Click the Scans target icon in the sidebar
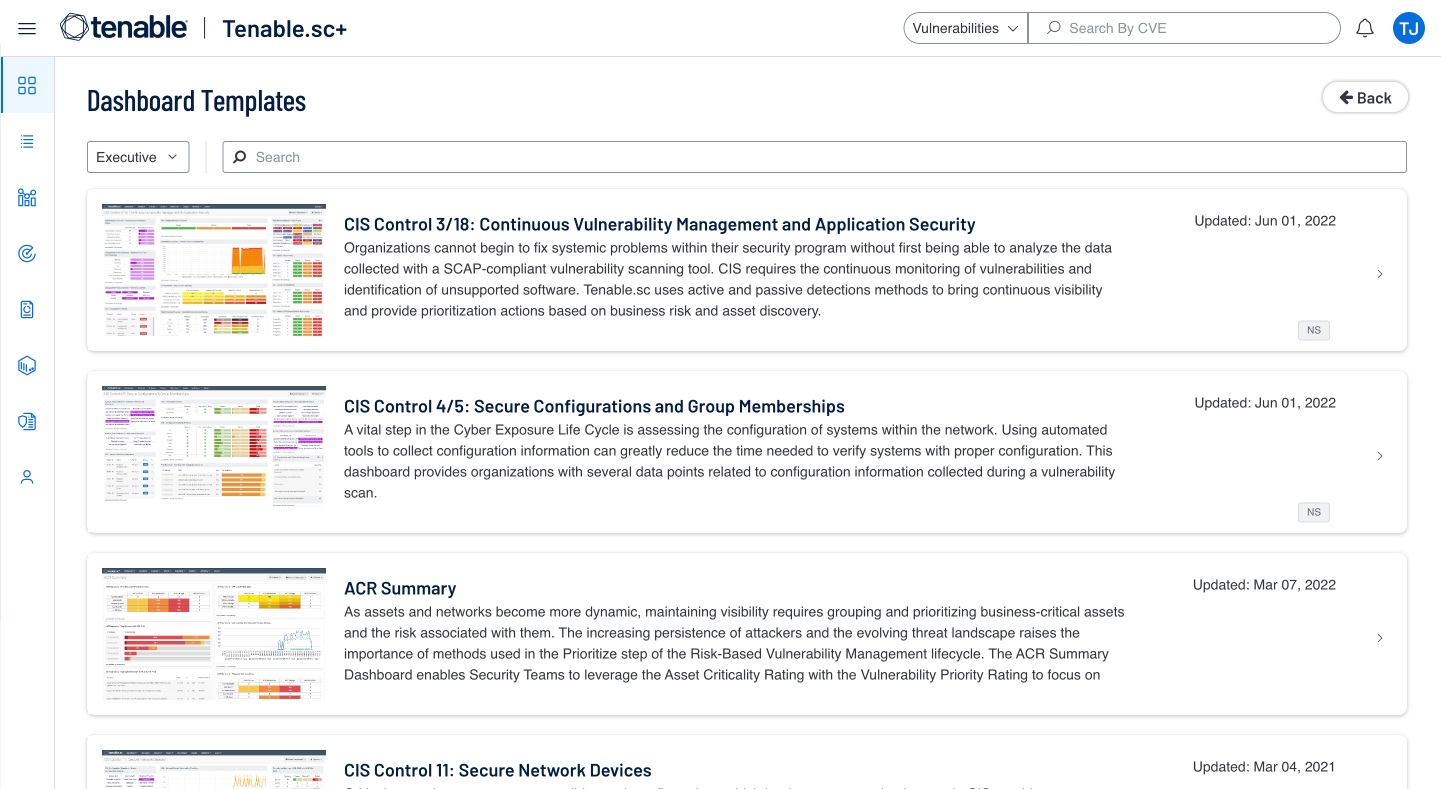Viewport: 1441px width, 789px height. pos(27,253)
